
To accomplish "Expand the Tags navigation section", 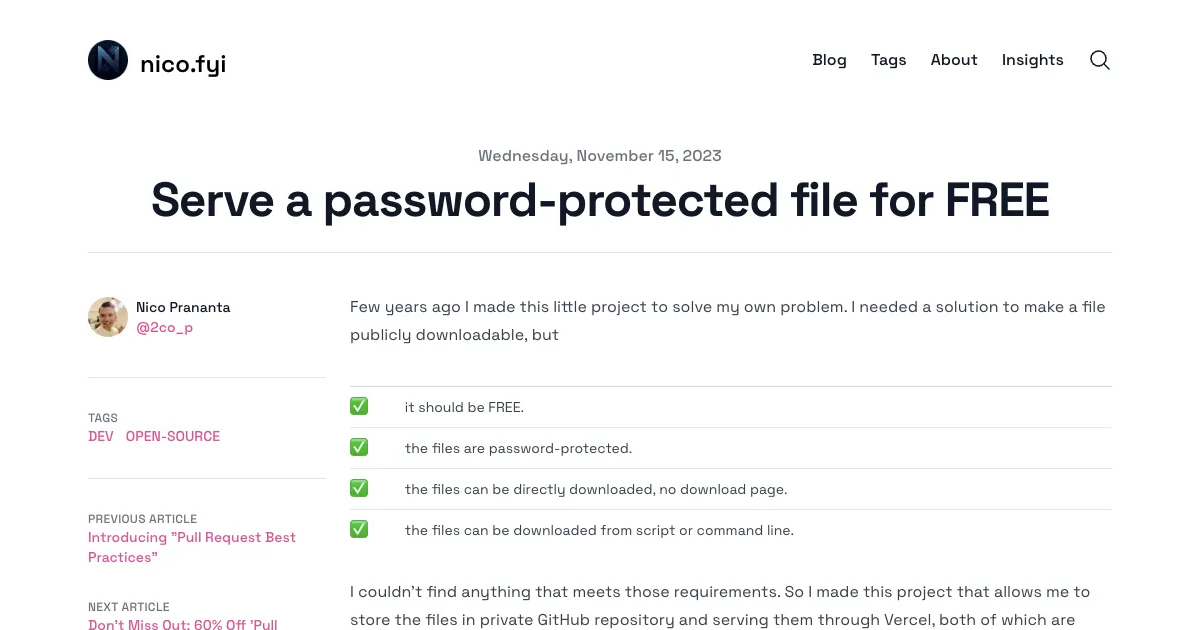I will point(888,60).
